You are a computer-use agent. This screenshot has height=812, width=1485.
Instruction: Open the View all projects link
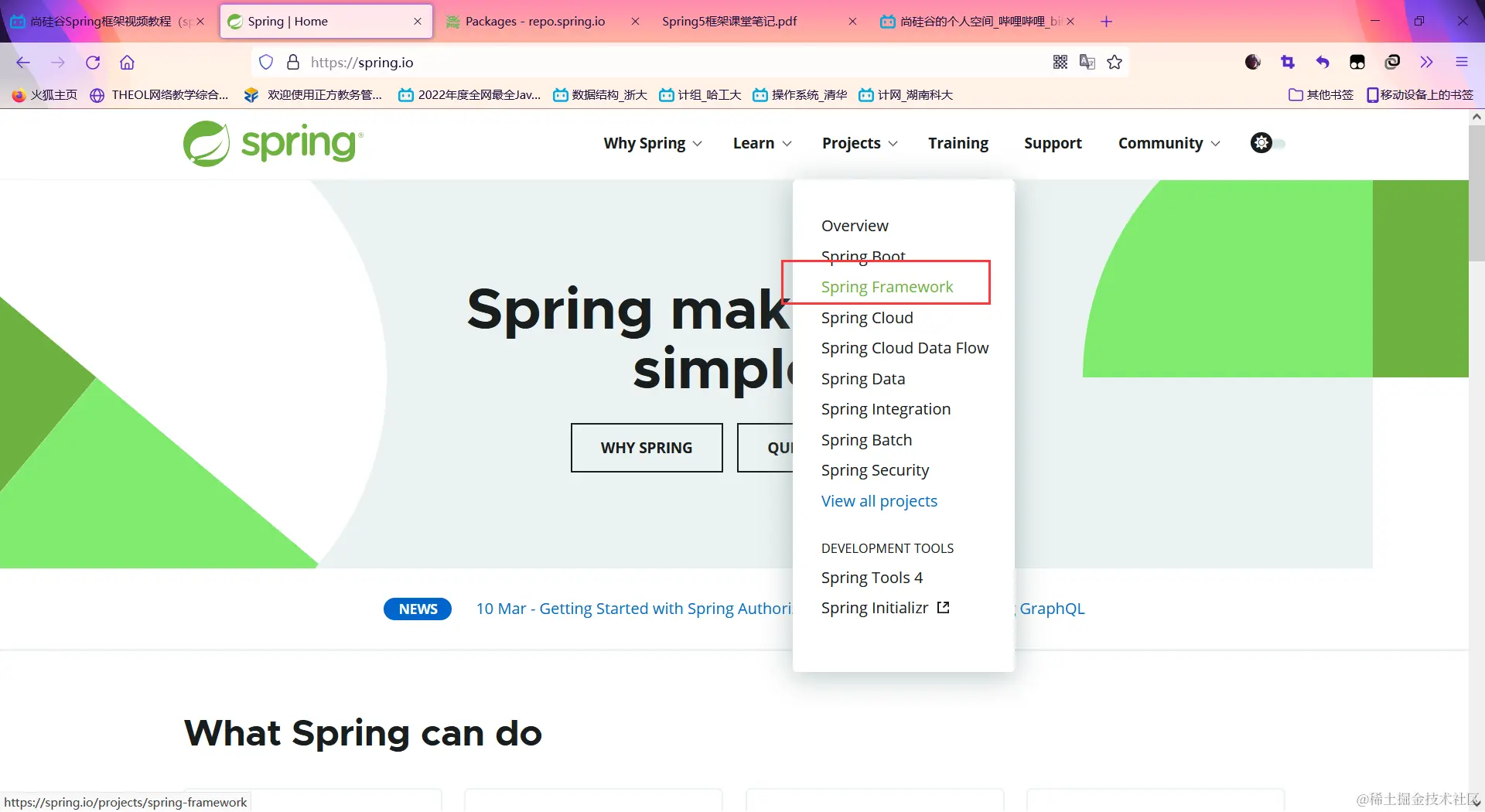(879, 501)
